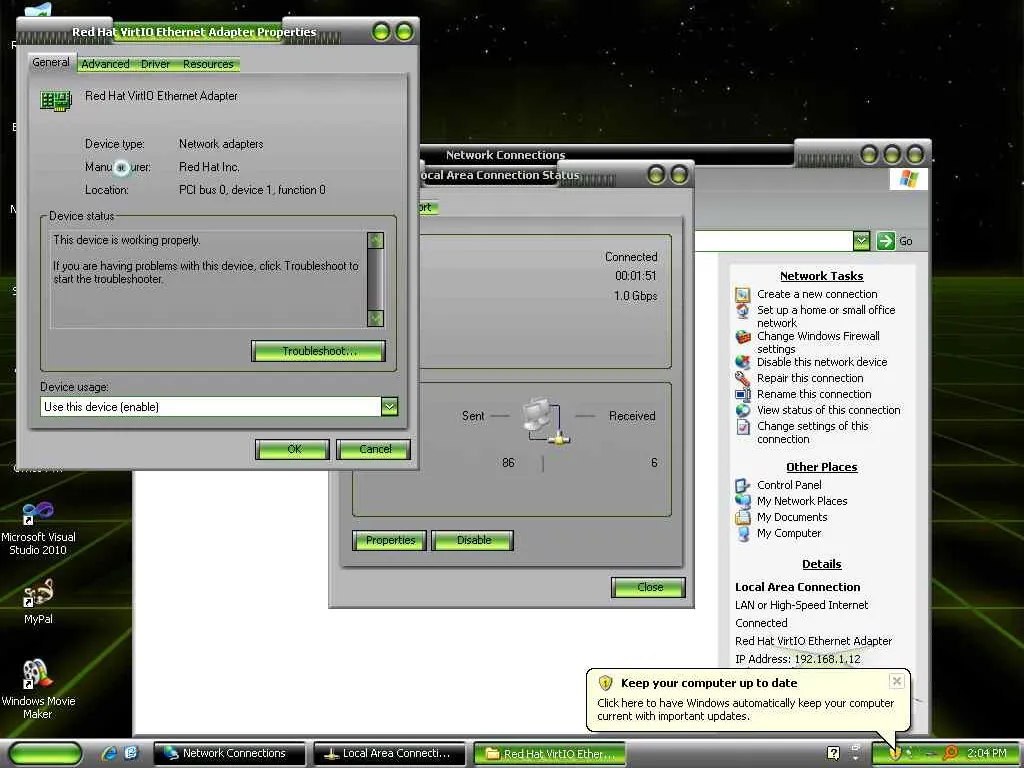
Task: Click the help question mark tray icon
Action: click(833, 753)
